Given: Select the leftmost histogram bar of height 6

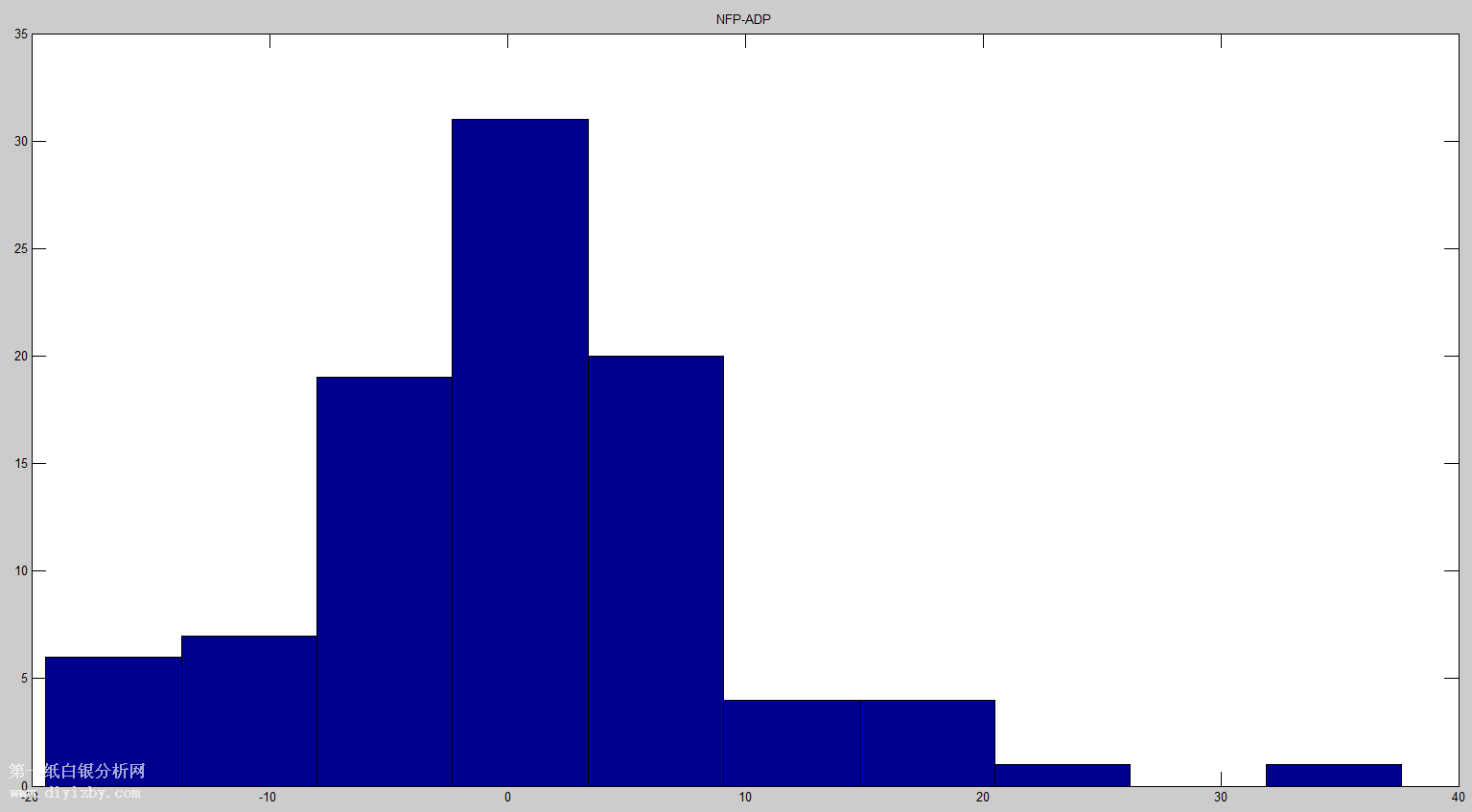Looking at the screenshot, I should coord(113,721).
